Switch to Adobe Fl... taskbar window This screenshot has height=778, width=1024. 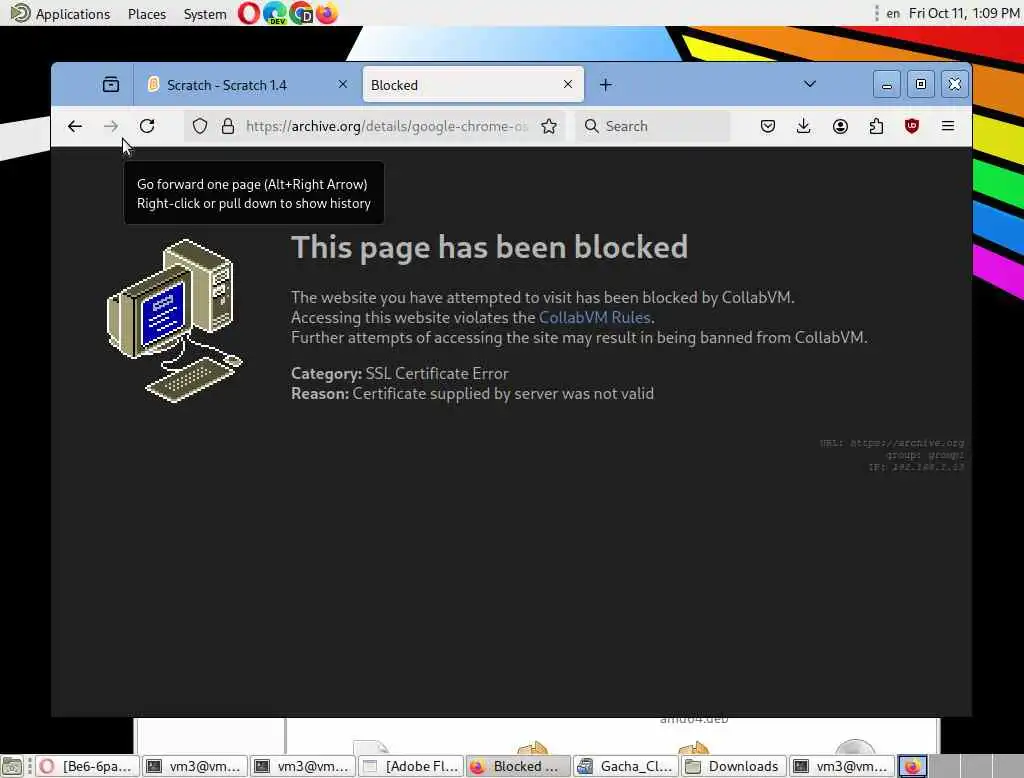pyautogui.click(x=411, y=766)
